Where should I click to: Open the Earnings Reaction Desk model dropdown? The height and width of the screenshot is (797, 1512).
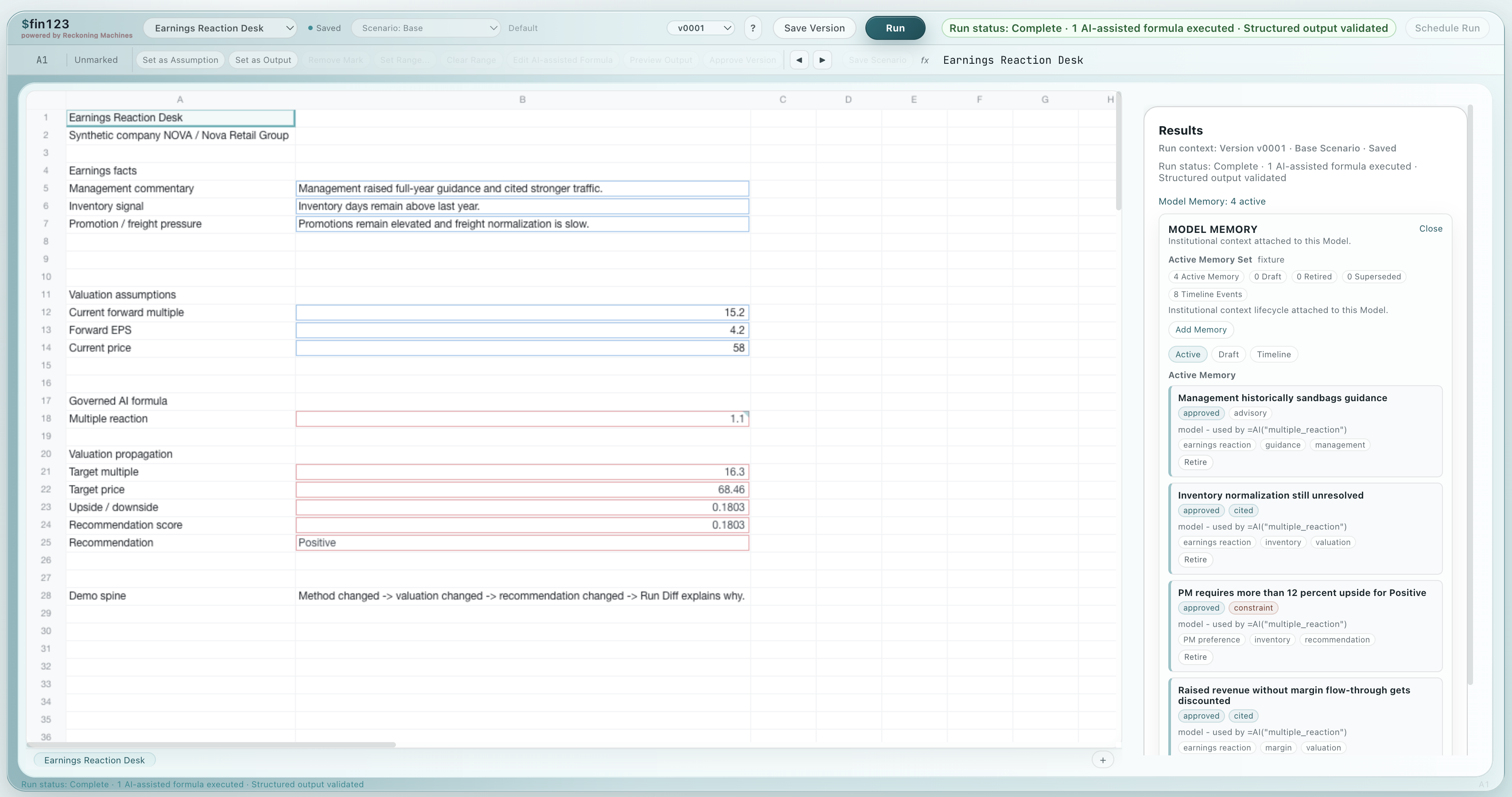pos(220,28)
